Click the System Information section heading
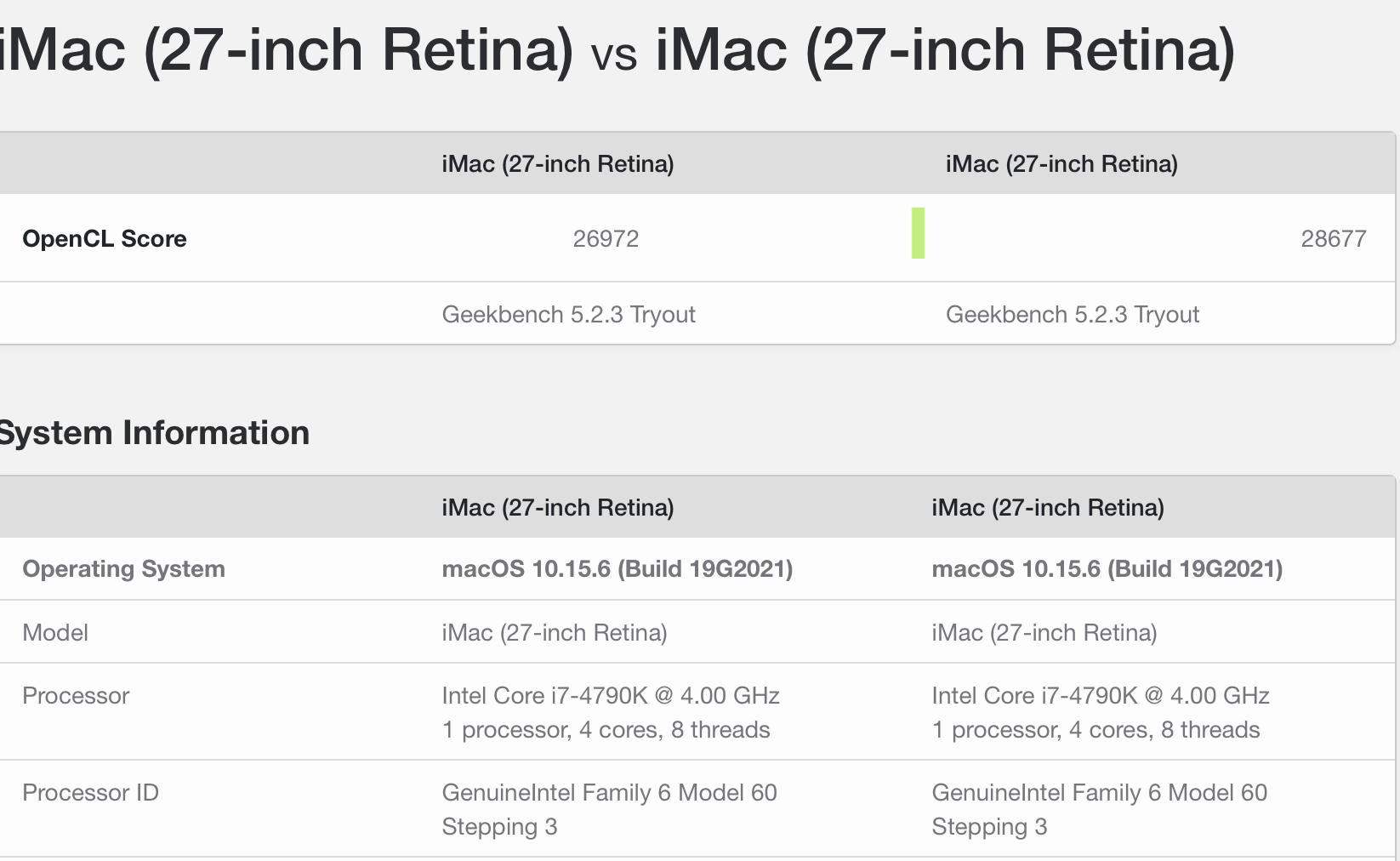Image resolution: width=1400 pixels, height=861 pixels. [153, 433]
